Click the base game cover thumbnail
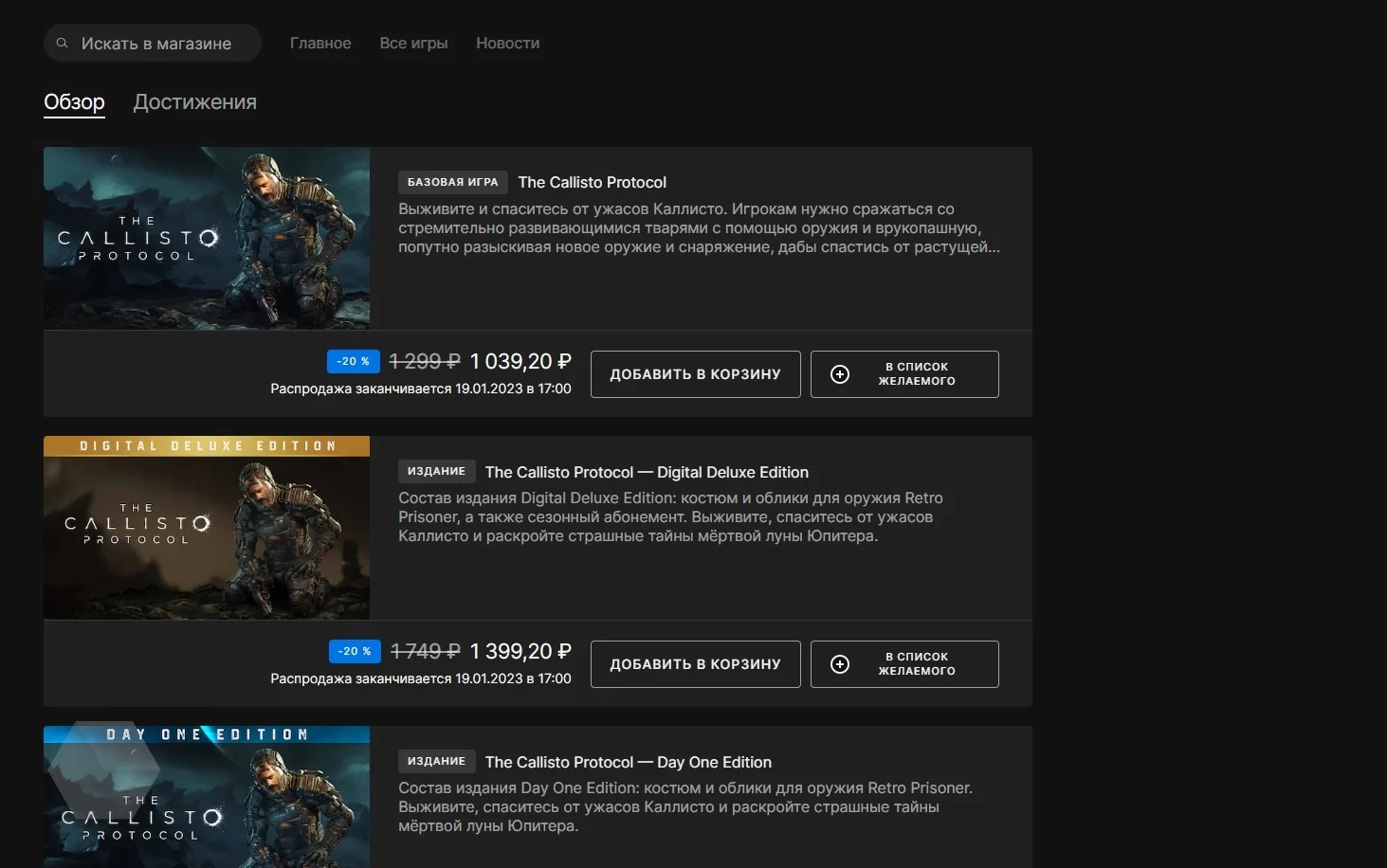 pos(207,238)
